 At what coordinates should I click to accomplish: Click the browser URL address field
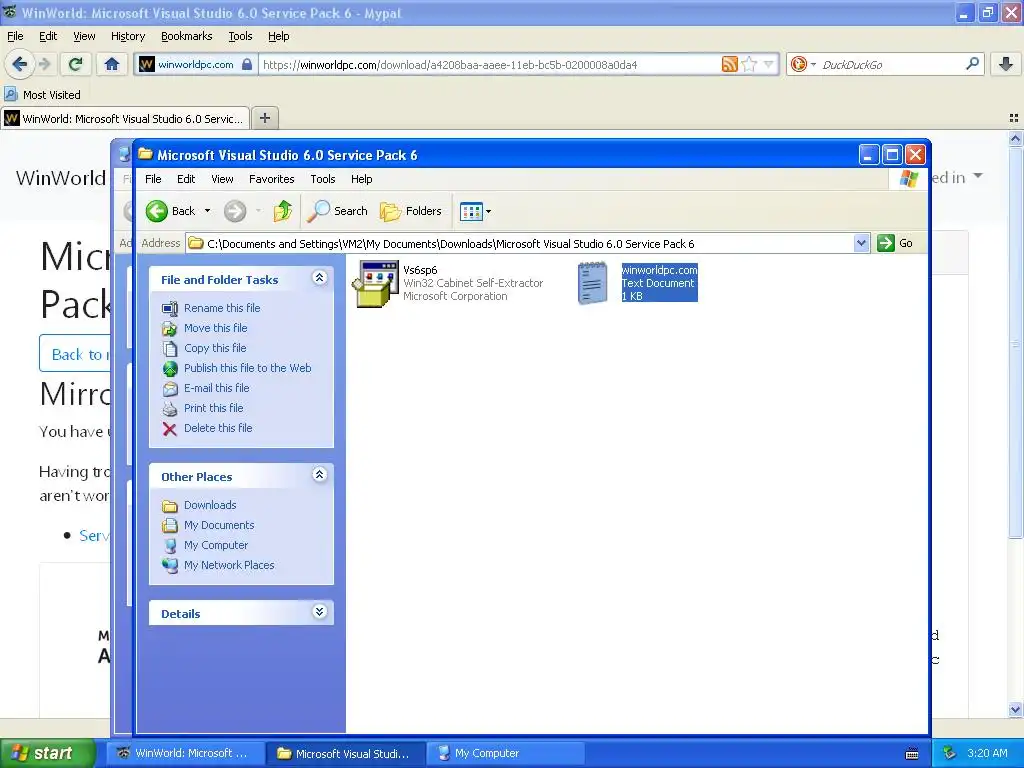tap(490, 65)
